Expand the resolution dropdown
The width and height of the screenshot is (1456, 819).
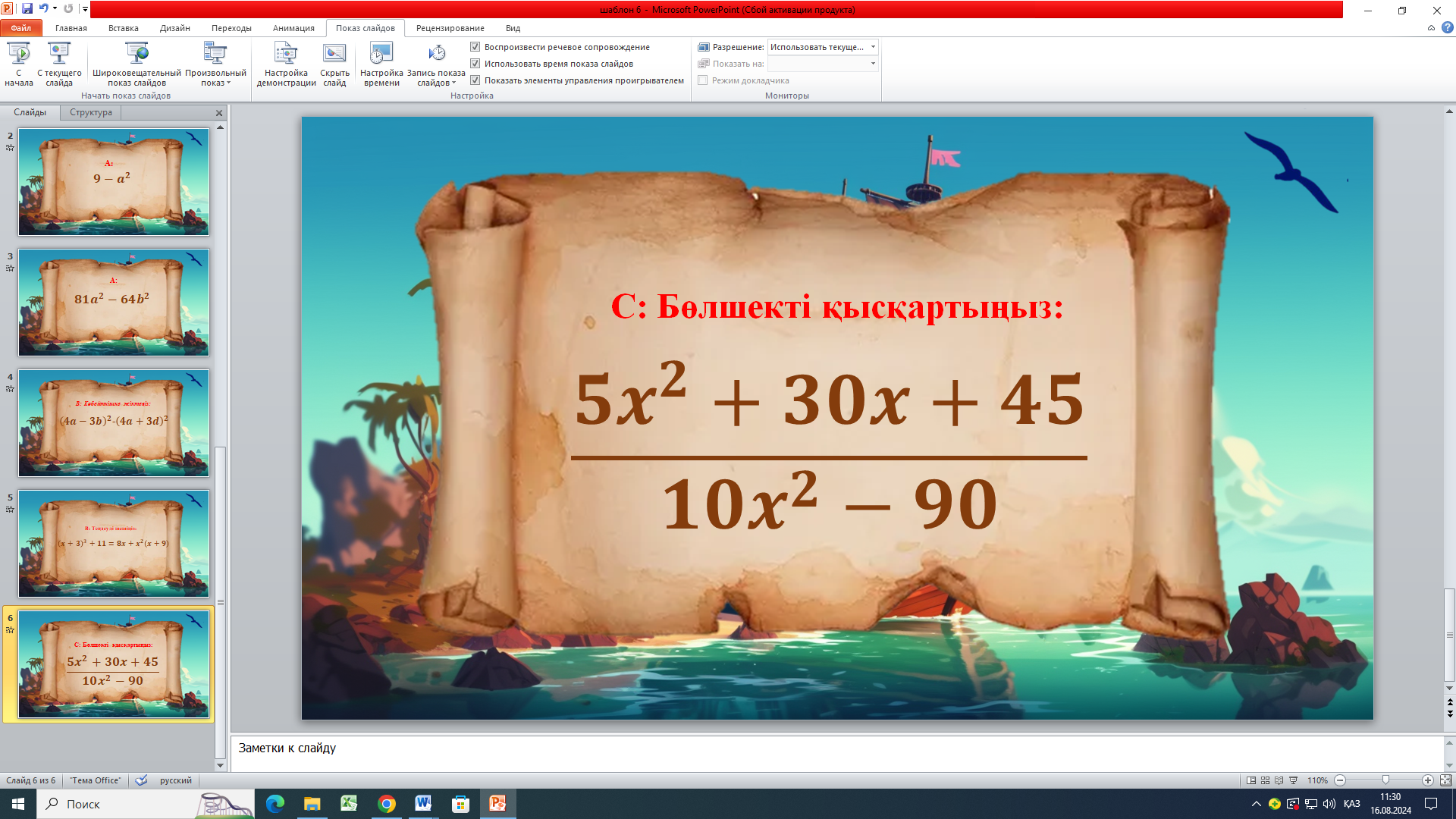pos(873,47)
